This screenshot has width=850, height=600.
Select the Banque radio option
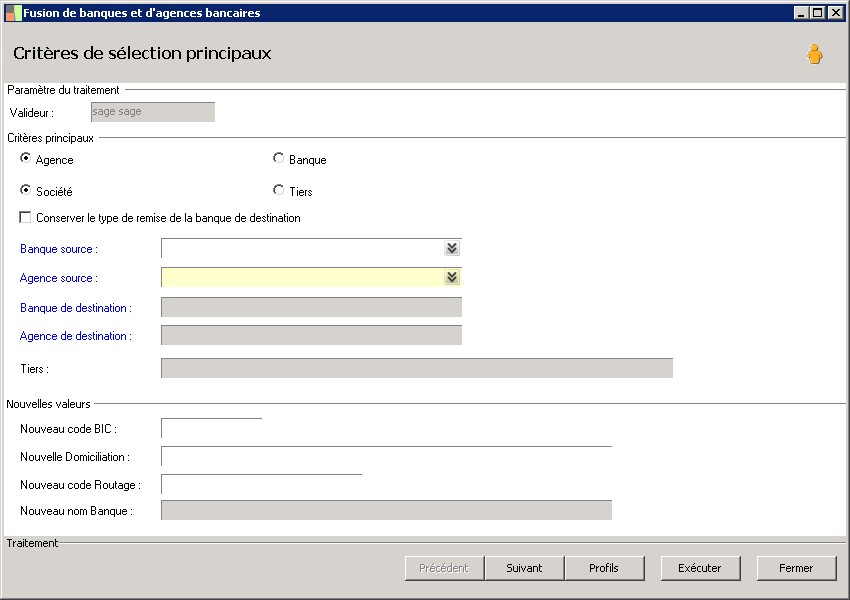(x=279, y=159)
